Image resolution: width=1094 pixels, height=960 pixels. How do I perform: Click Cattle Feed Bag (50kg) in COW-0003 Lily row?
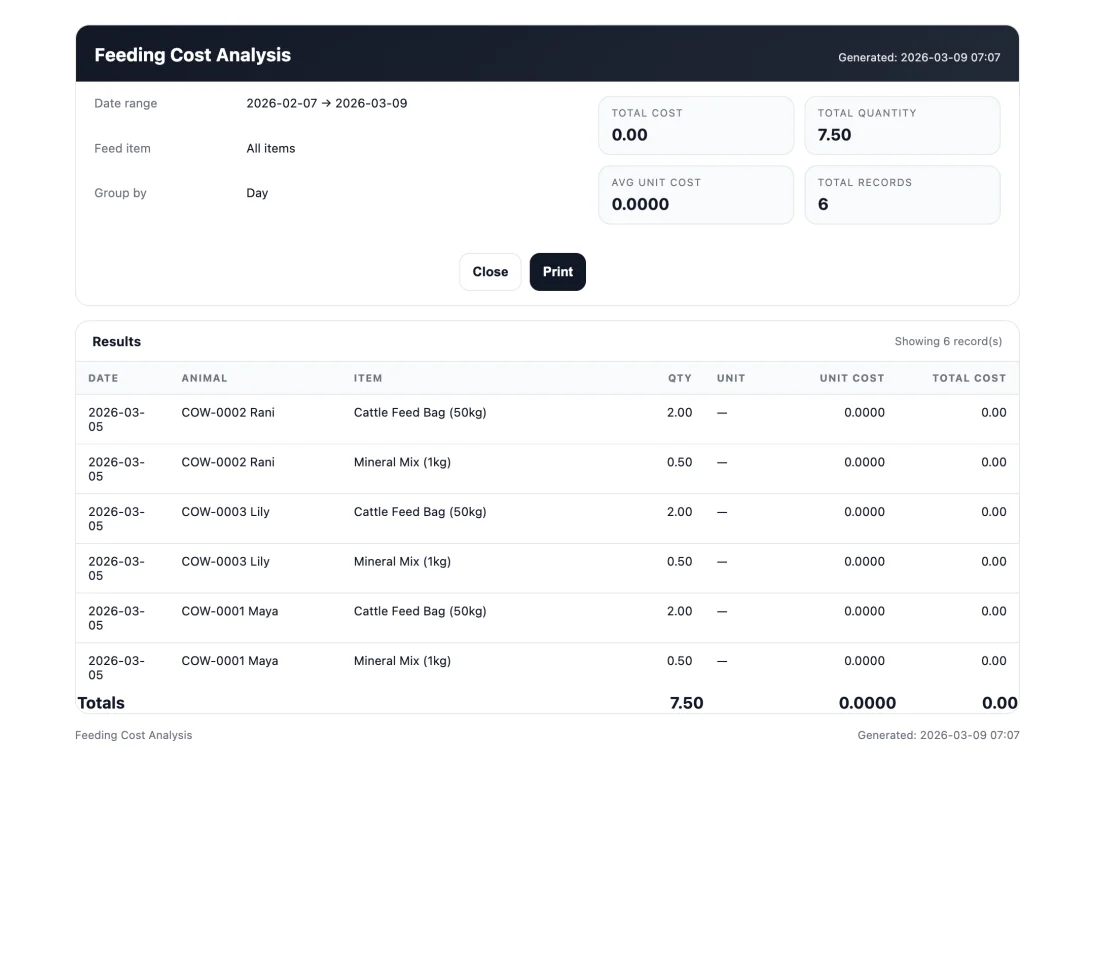[x=420, y=511]
